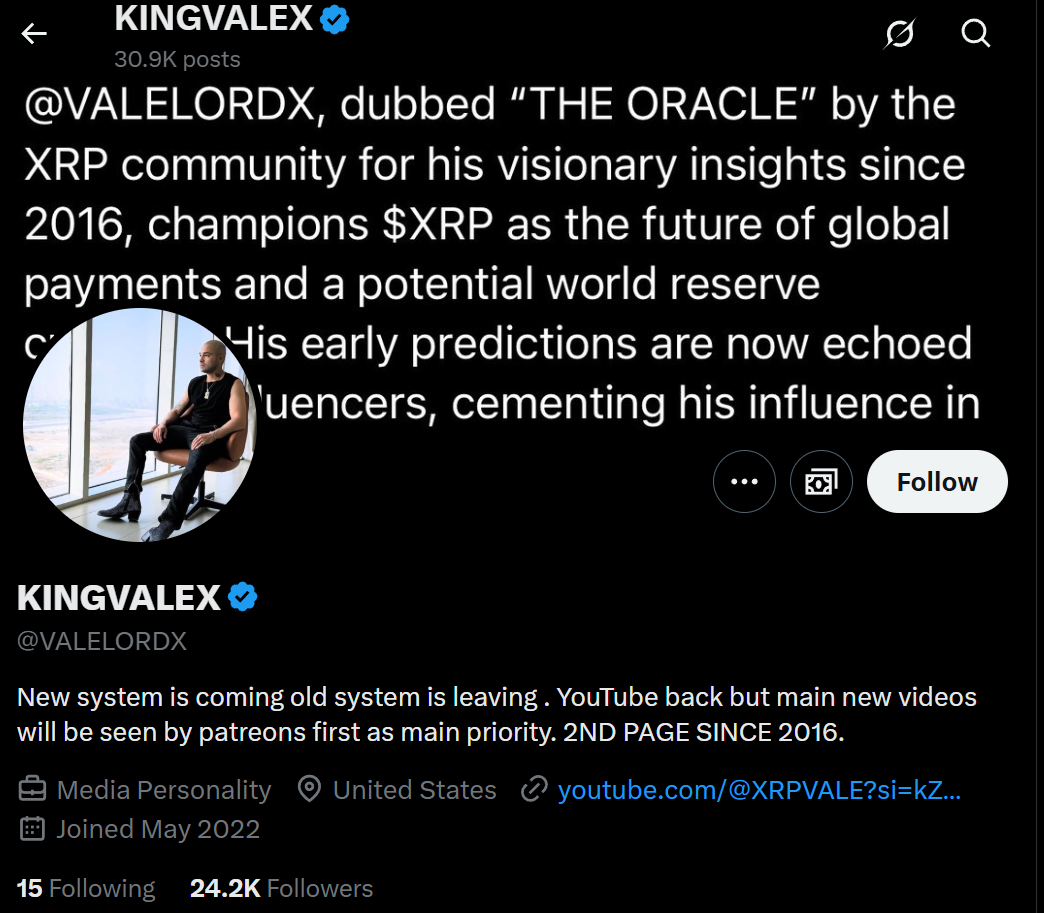View the profile avatar photo
This screenshot has height=913, width=1044.
tap(140, 425)
